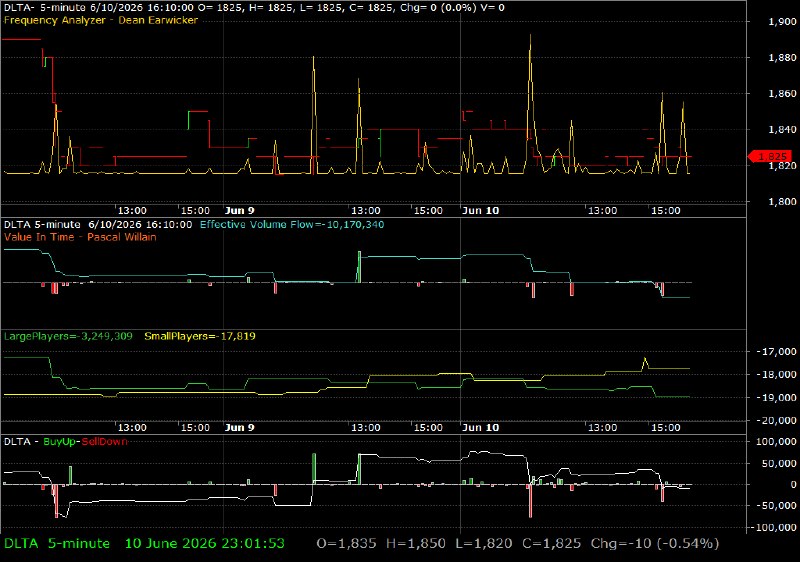Click the -18,000 axis label

click(x=776, y=374)
